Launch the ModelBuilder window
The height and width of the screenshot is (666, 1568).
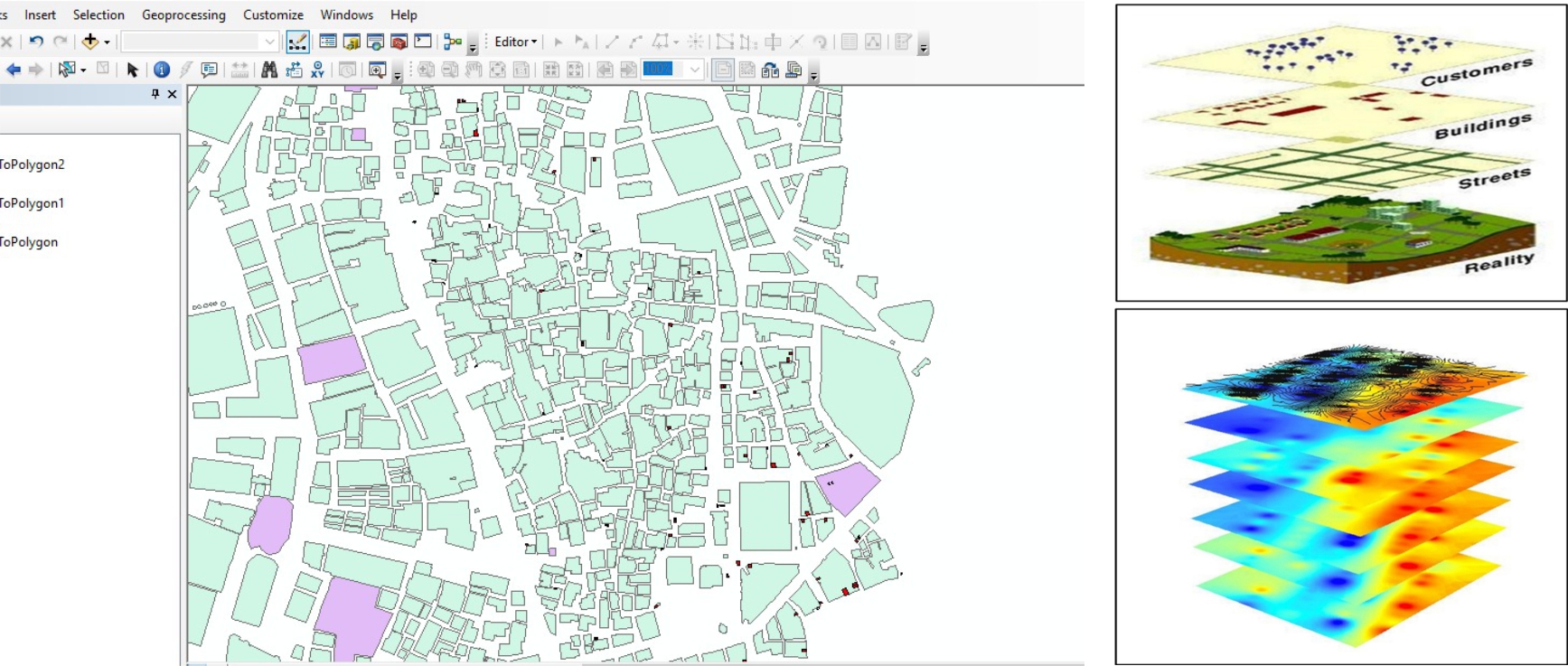(453, 42)
